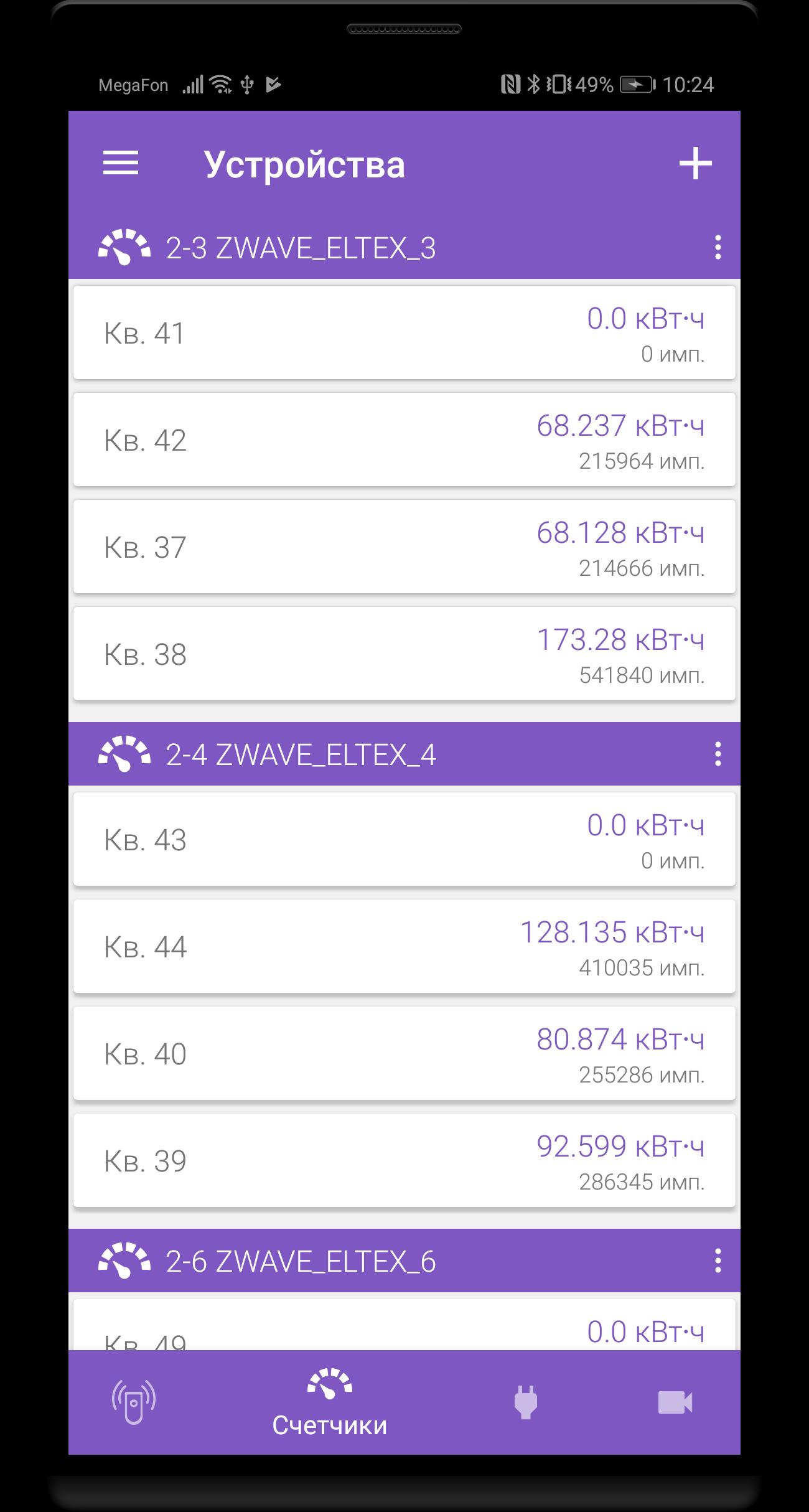Open options for 2-3 ZWAVE_ELTEX_3

(x=718, y=248)
